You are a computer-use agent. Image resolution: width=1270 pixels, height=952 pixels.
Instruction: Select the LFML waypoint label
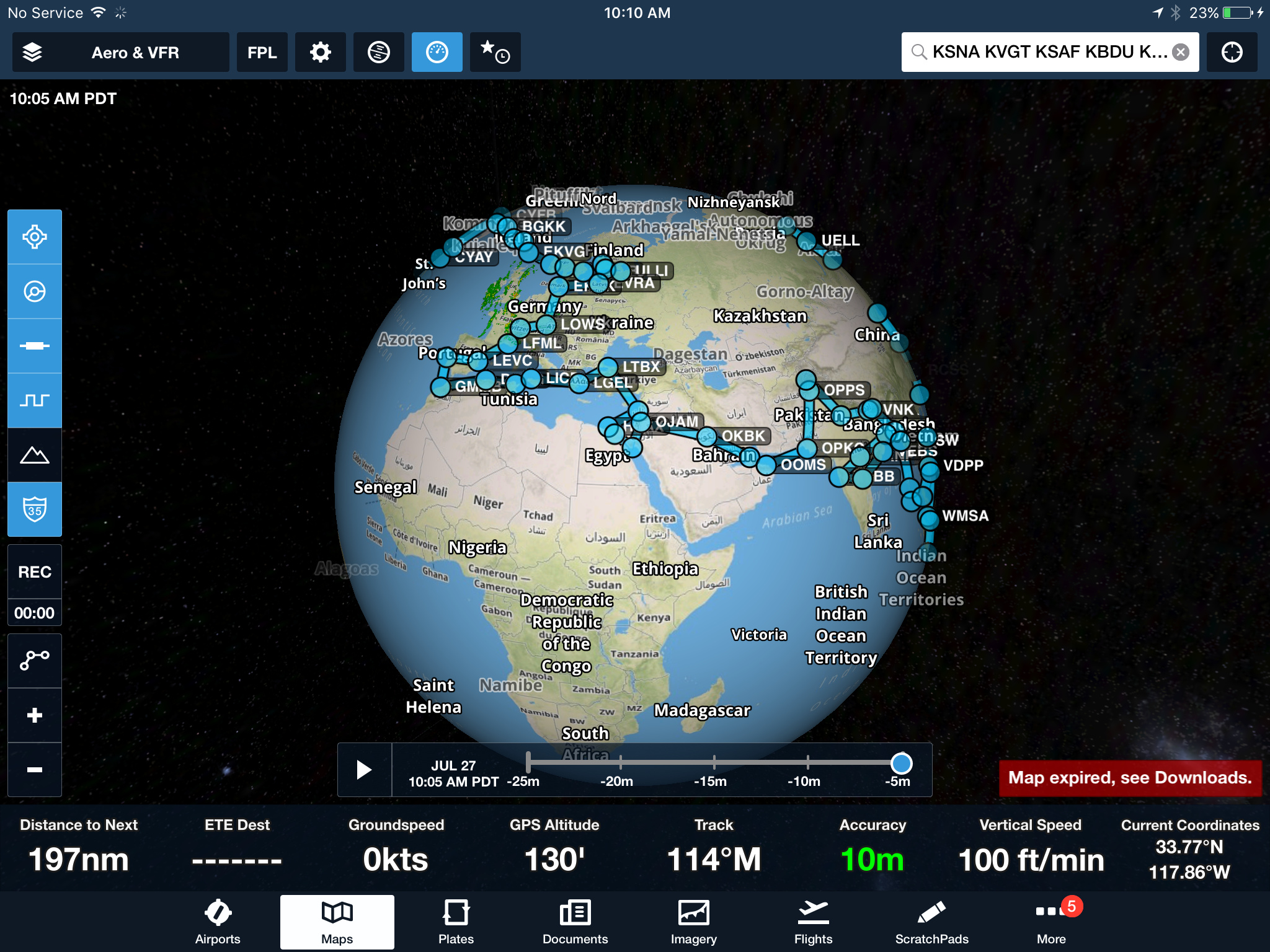click(541, 343)
